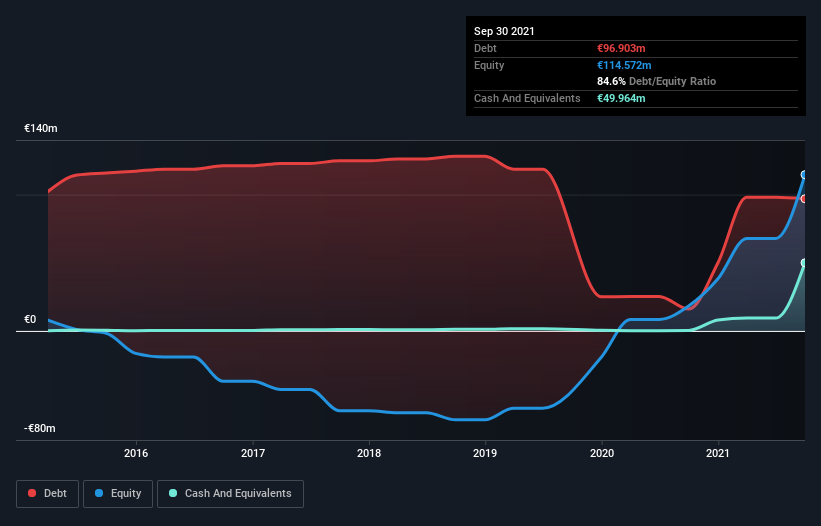Screen dimensions: 821x526
Task: Click the red Debt endpoint marker
Action: (804, 199)
